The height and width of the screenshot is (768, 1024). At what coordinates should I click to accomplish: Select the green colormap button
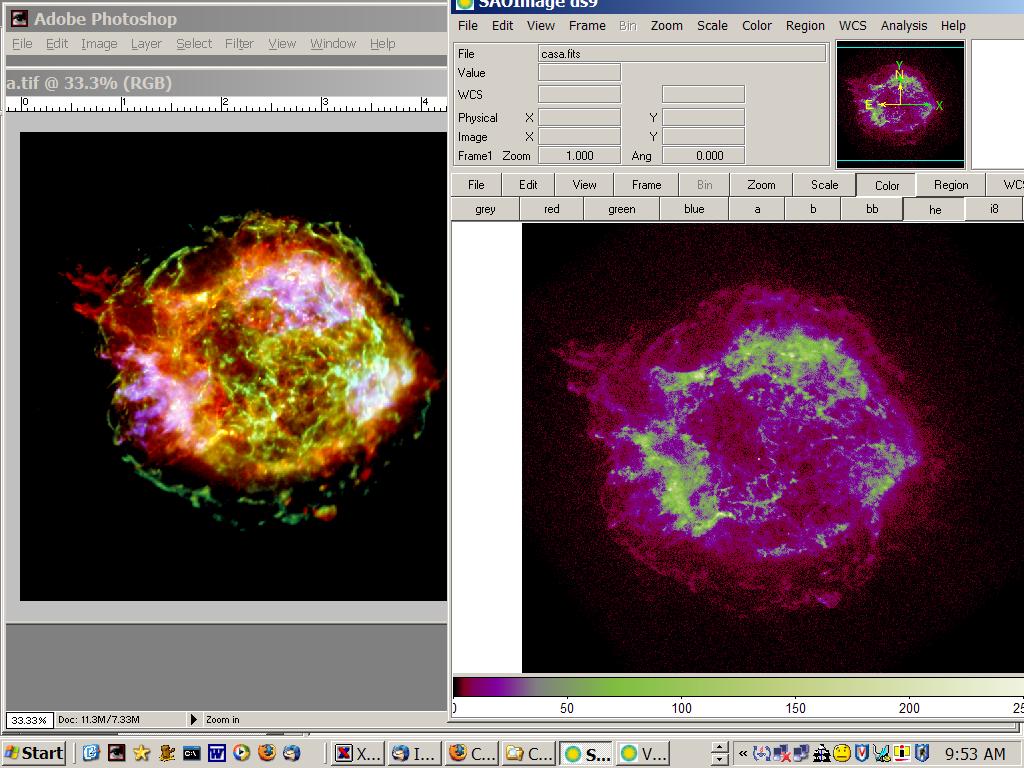(622, 209)
